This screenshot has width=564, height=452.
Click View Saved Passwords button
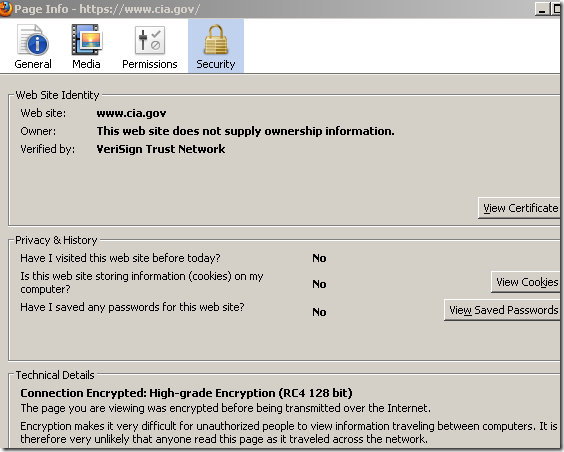[503, 310]
